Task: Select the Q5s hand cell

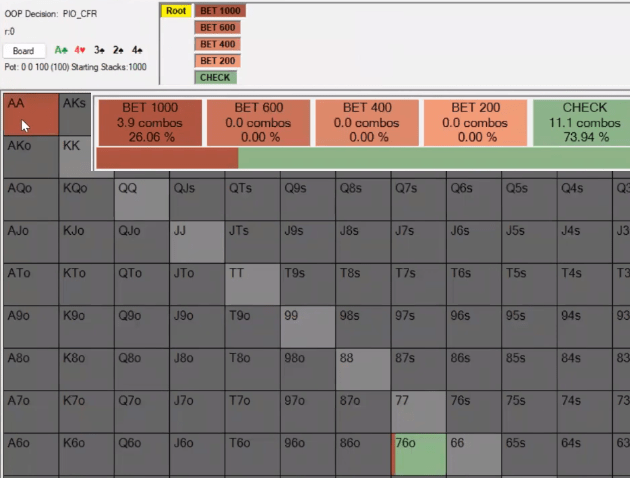Action: tap(530, 200)
